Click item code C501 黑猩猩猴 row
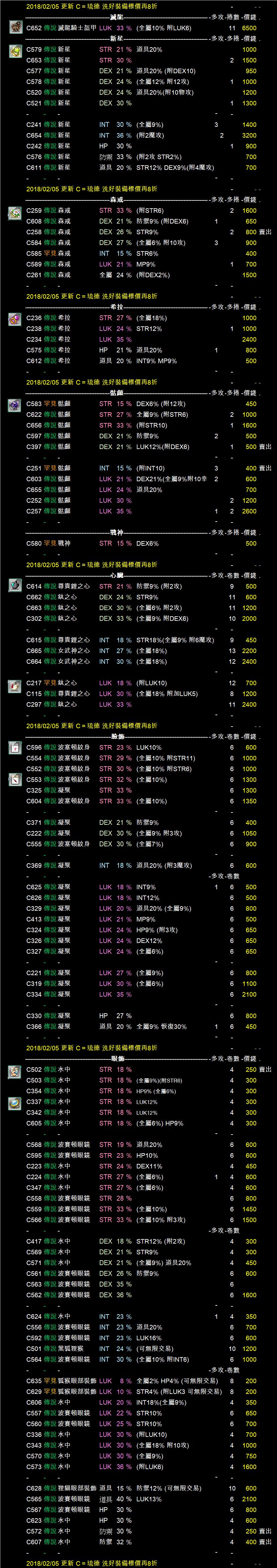Screen dimensions: 277x1568 34,1348
